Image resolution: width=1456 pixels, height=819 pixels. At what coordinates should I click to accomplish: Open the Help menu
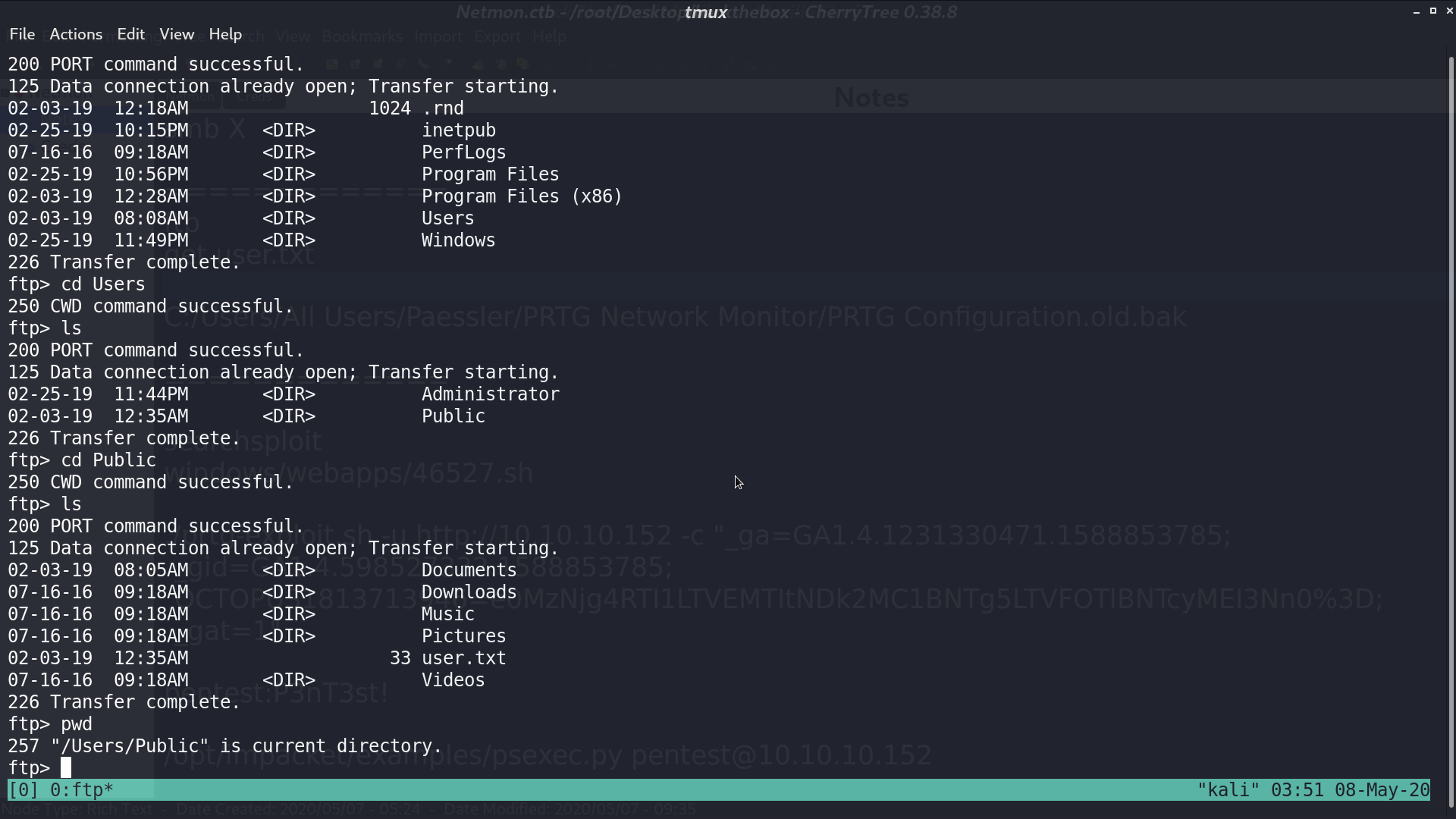[225, 34]
